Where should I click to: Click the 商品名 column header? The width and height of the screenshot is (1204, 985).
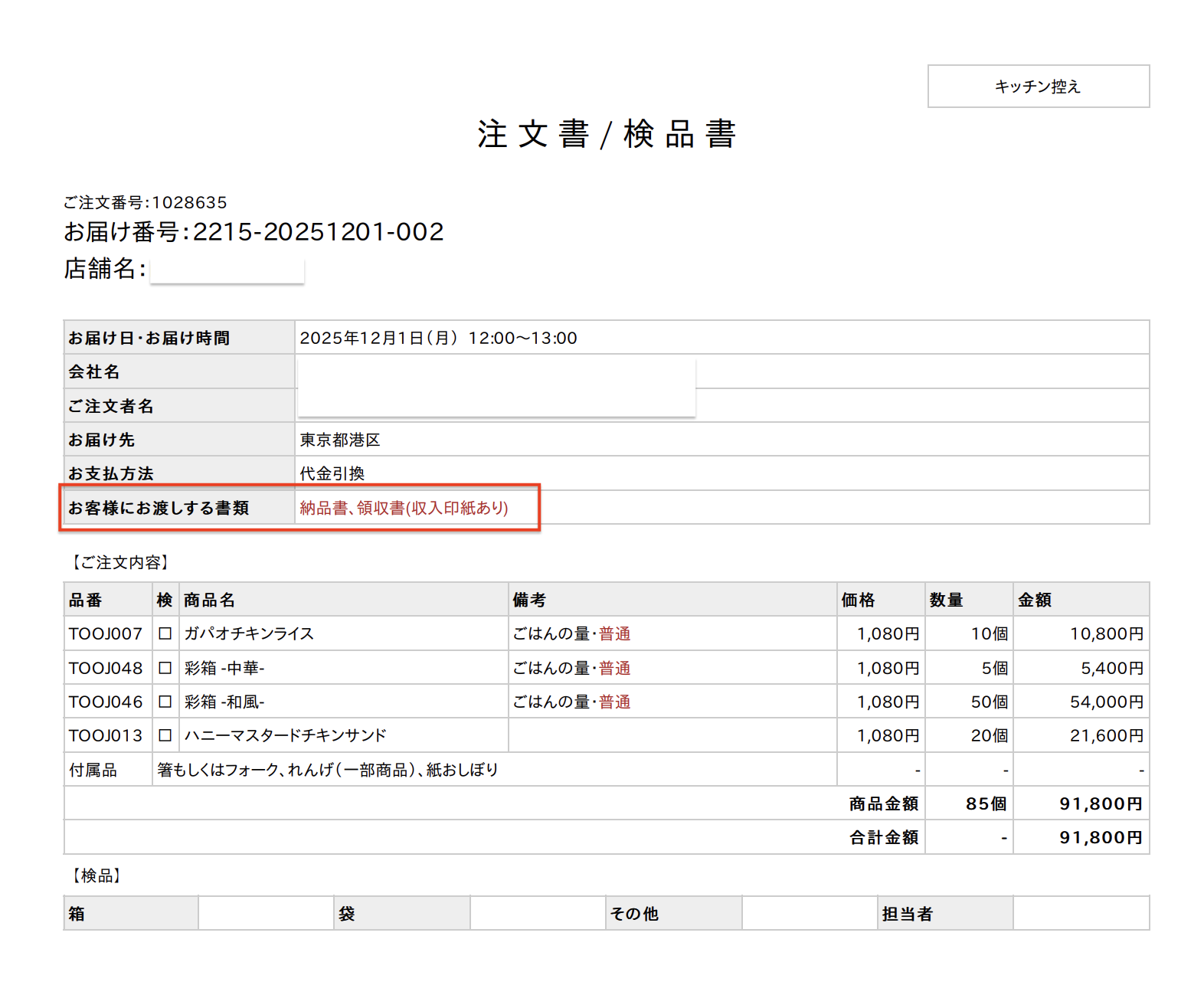pyautogui.click(x=343, y=600)
